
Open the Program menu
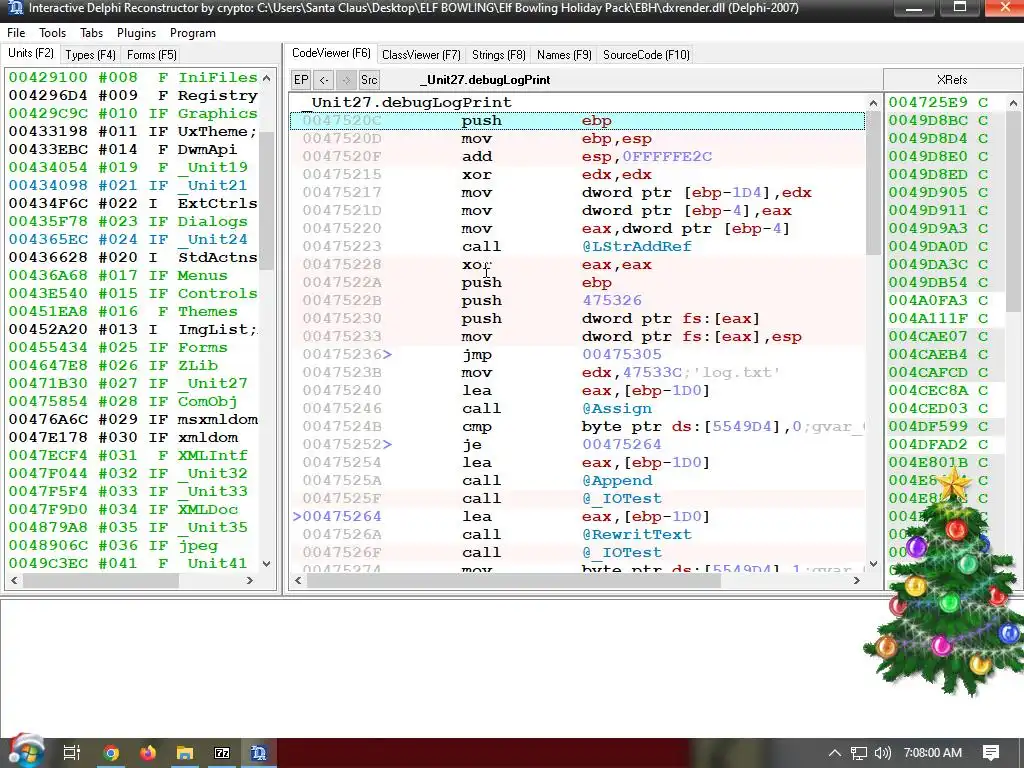(193, 33)
